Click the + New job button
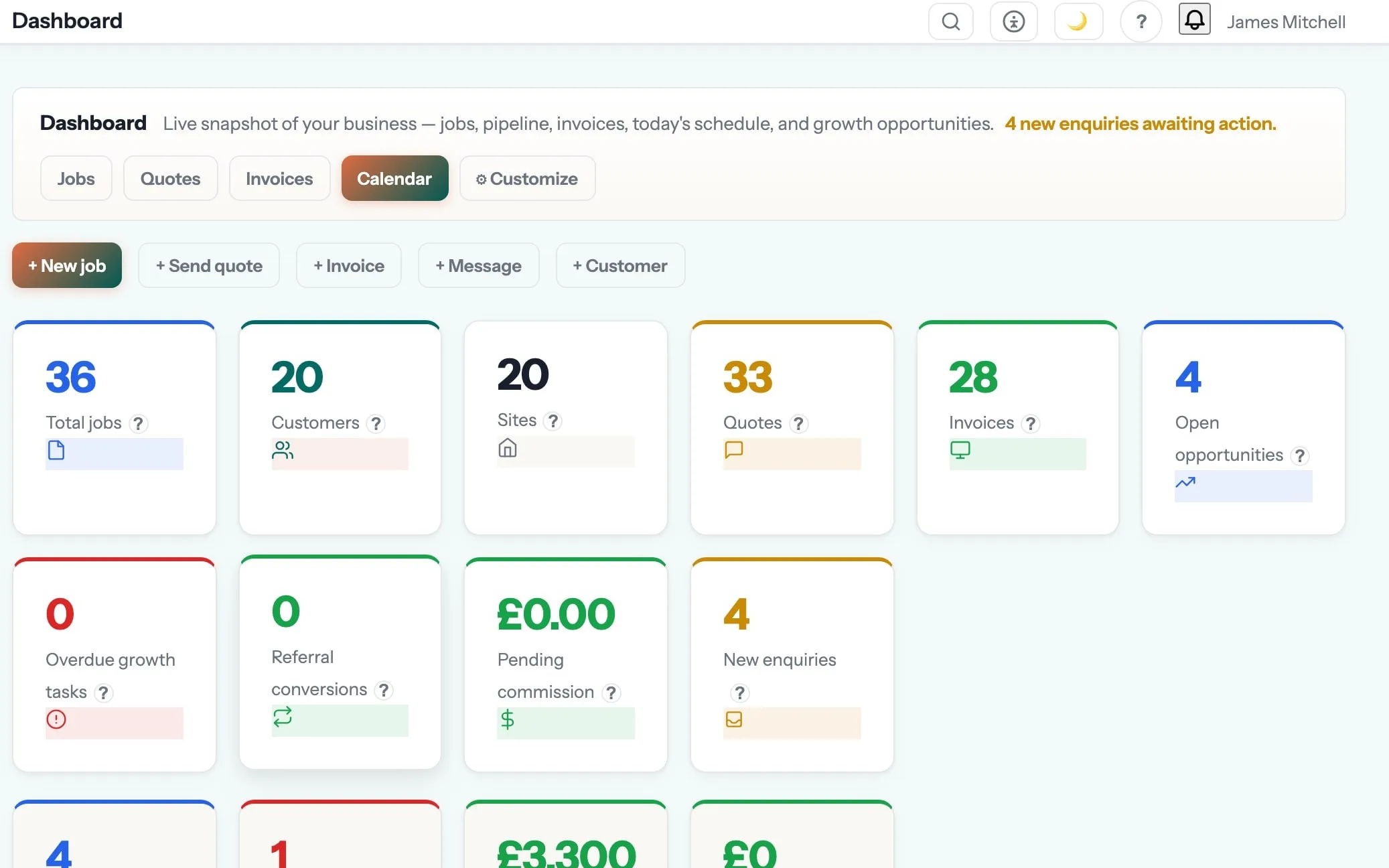The width and height of the screenshot is (1389, 868). point(67,265)
